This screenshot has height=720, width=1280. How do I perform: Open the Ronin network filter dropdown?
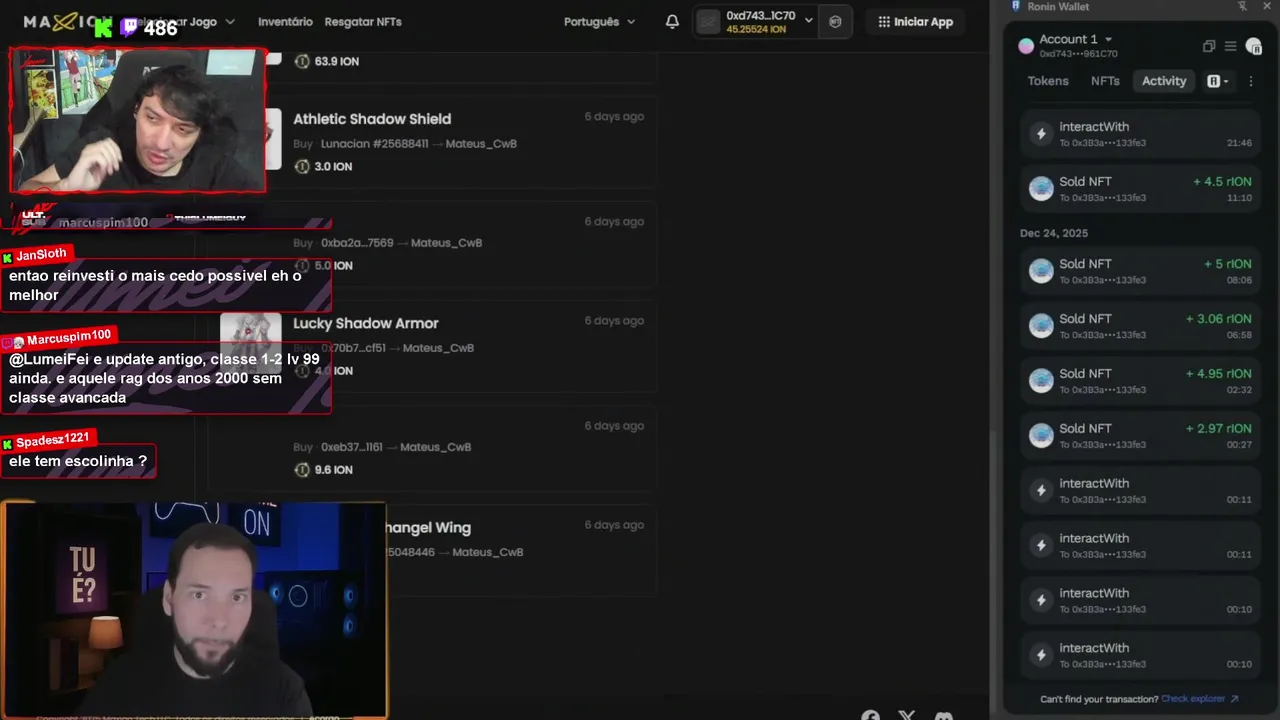[1217, 81]
